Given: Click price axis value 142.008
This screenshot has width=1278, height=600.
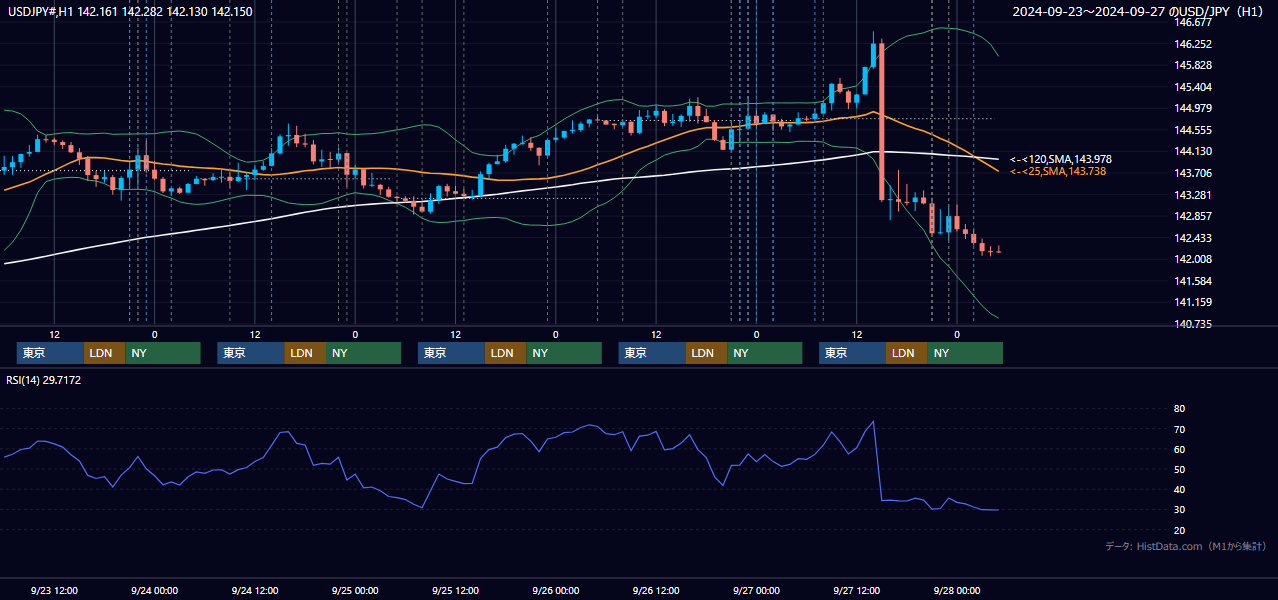Looking at the screenshot, I should tap(1194, 259).
